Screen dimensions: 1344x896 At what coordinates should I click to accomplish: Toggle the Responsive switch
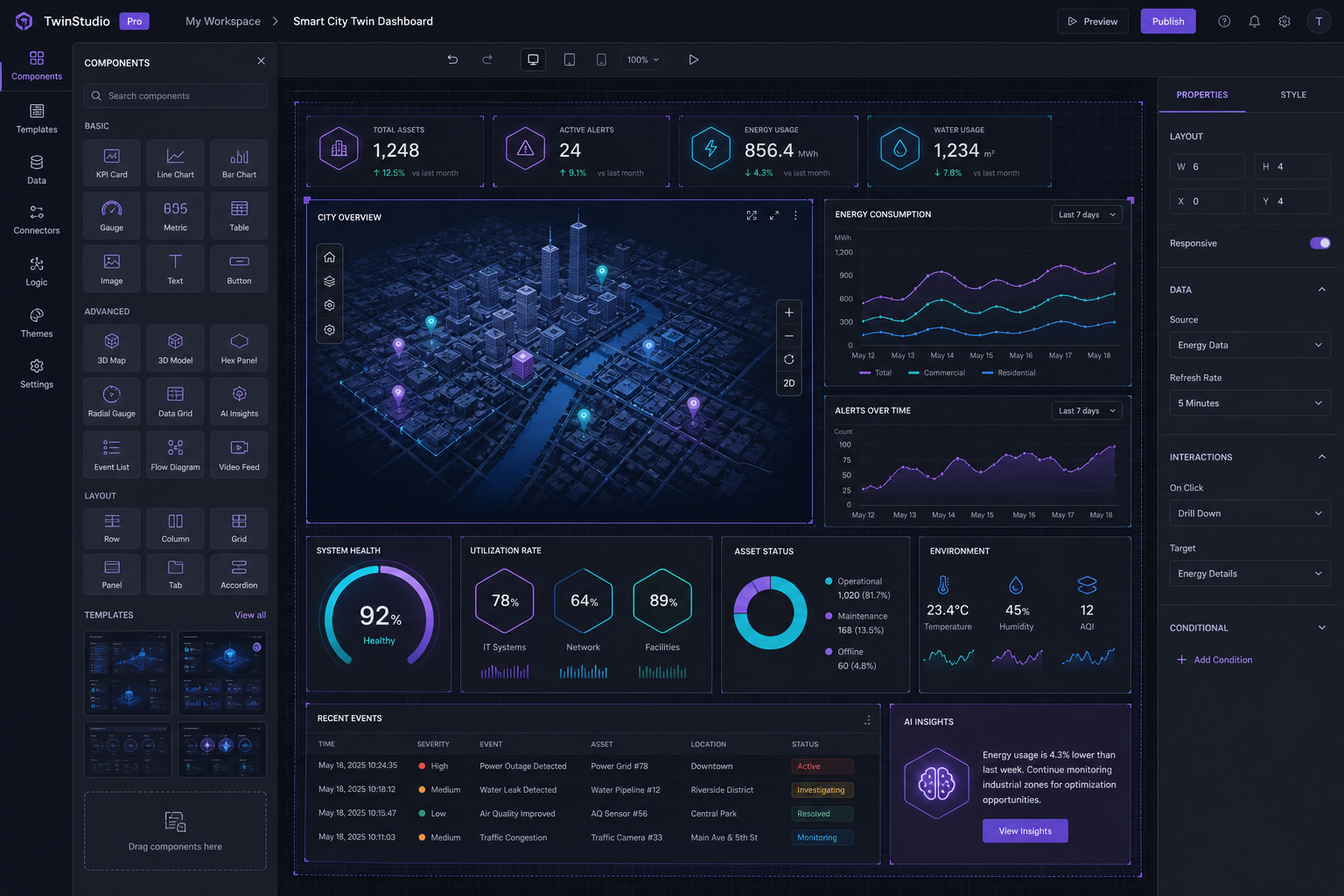point(1319,243)
